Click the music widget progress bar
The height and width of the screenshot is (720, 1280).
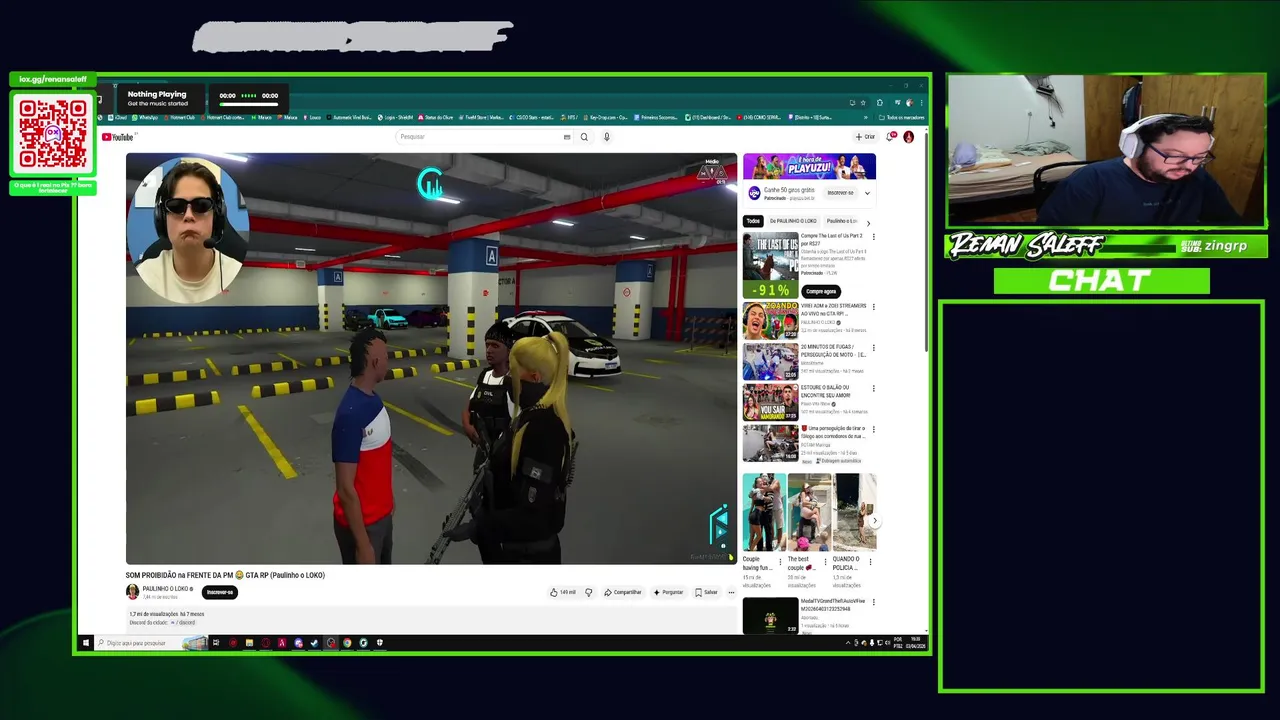point(249,104)
